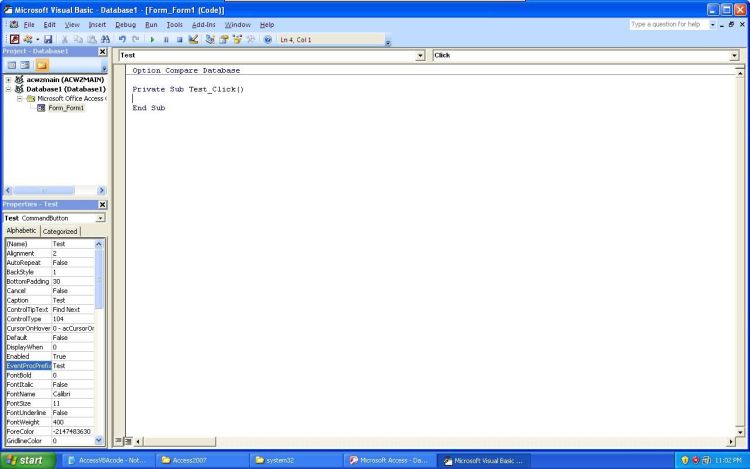Click Full Module View button in code window

[128, 441]
